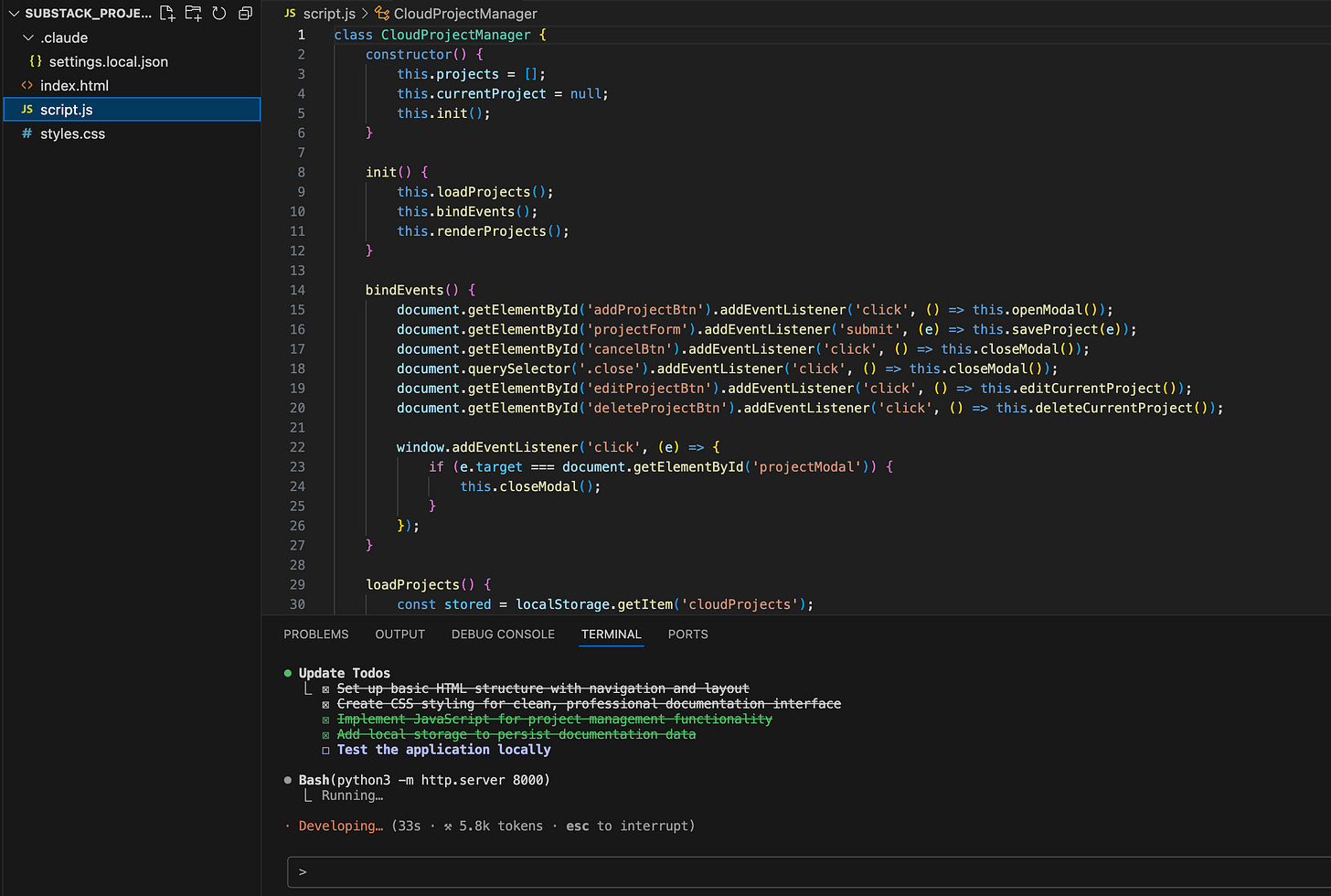Click checked box beside 'Set up basic HTML structure'

pyautogui.click(x=325, y=689)
